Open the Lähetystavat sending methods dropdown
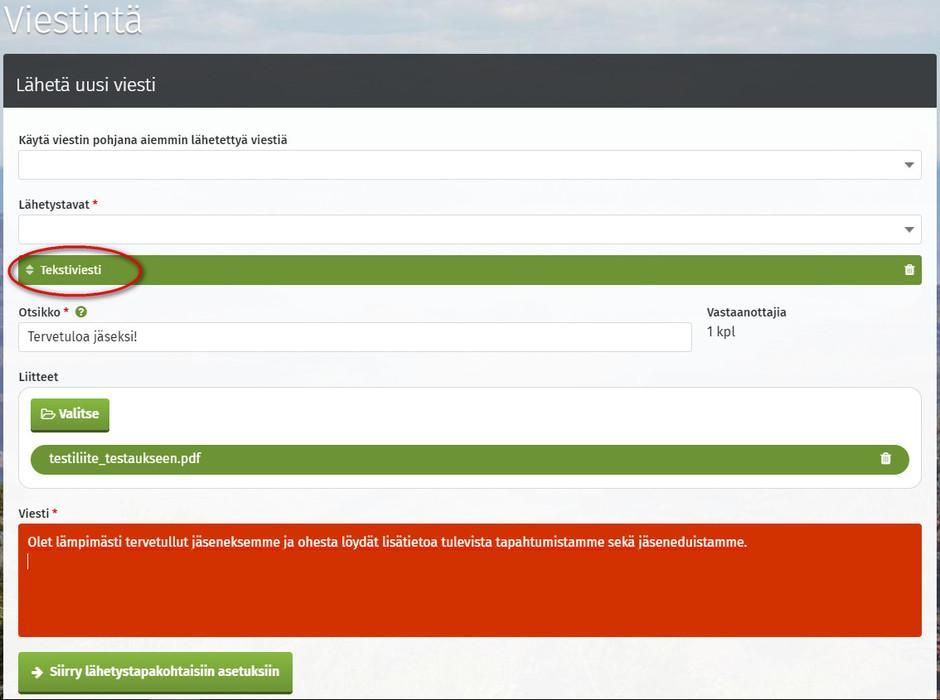The height and width of the screenshot is (700, 940). pyautogui.click(x=469, y=230)
